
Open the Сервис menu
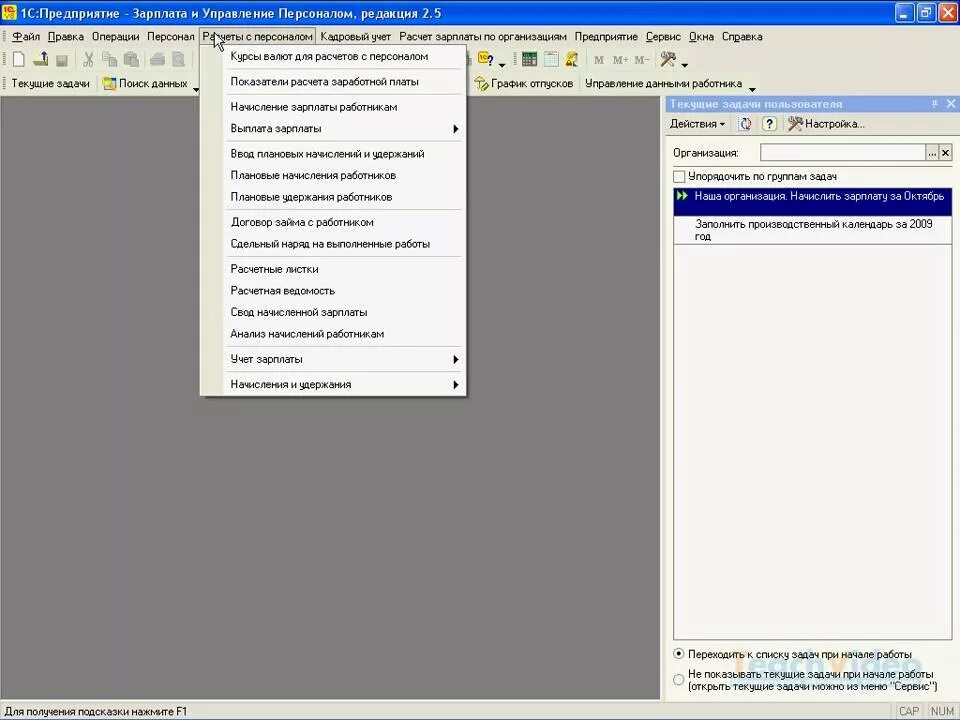[x=663, y=37]
